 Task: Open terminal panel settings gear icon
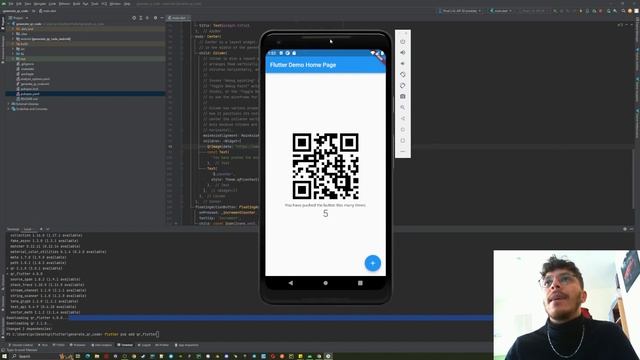pos(625,229)
